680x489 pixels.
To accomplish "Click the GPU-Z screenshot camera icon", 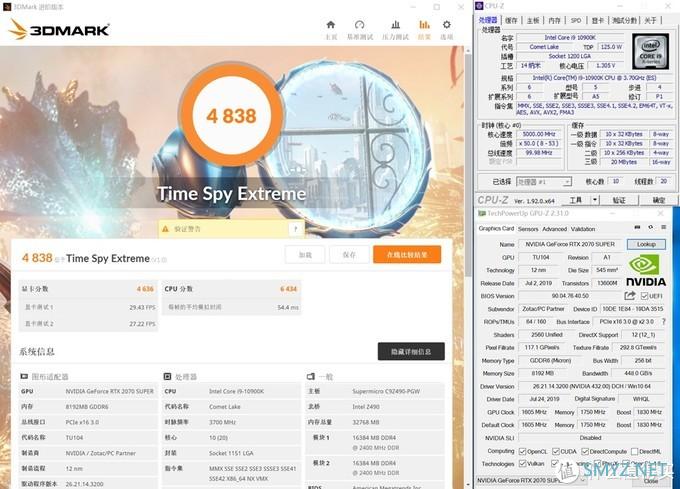I will [x=637, y=227].
